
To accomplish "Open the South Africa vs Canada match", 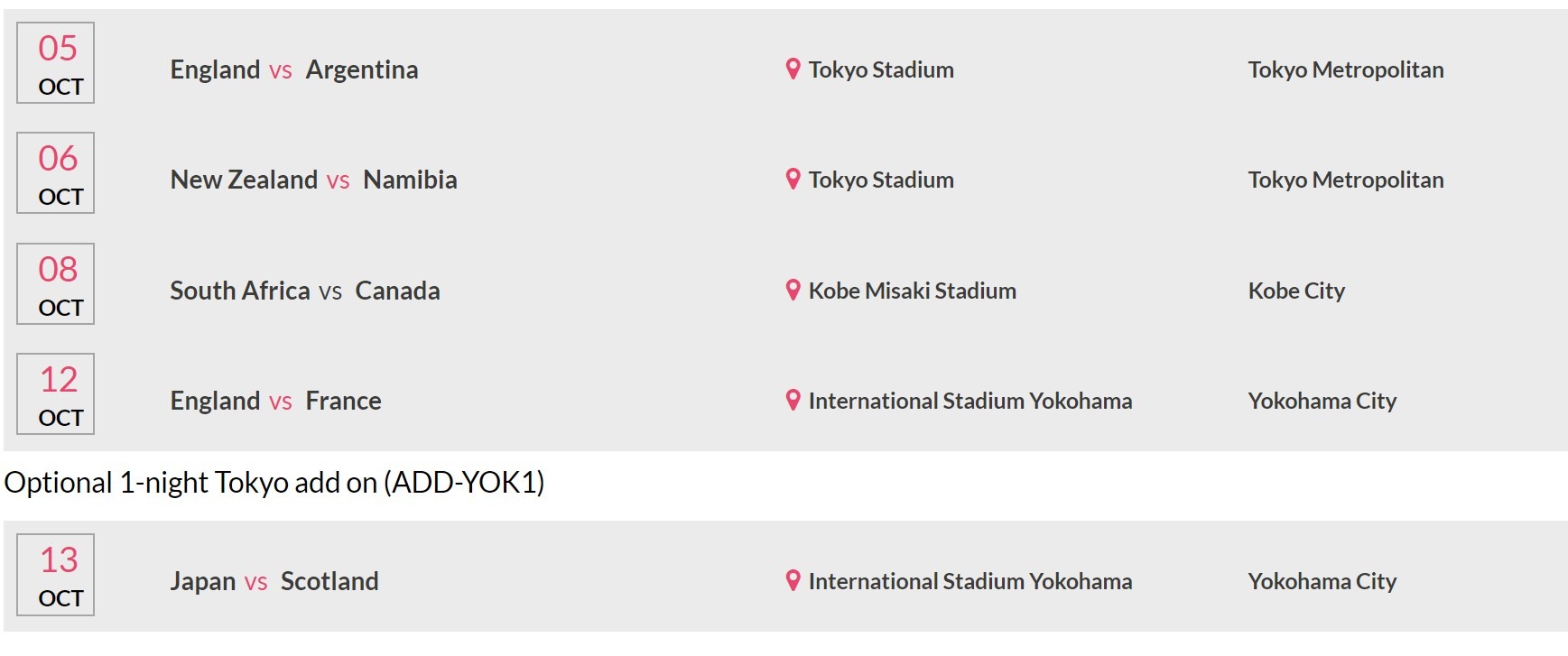I will [x=305, y=291].
